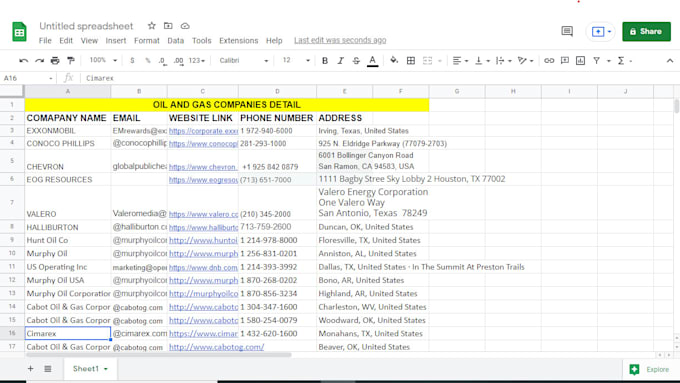Select the Paint format roller icon
This screenshot has width=680, height=383.
coord(71,61)
